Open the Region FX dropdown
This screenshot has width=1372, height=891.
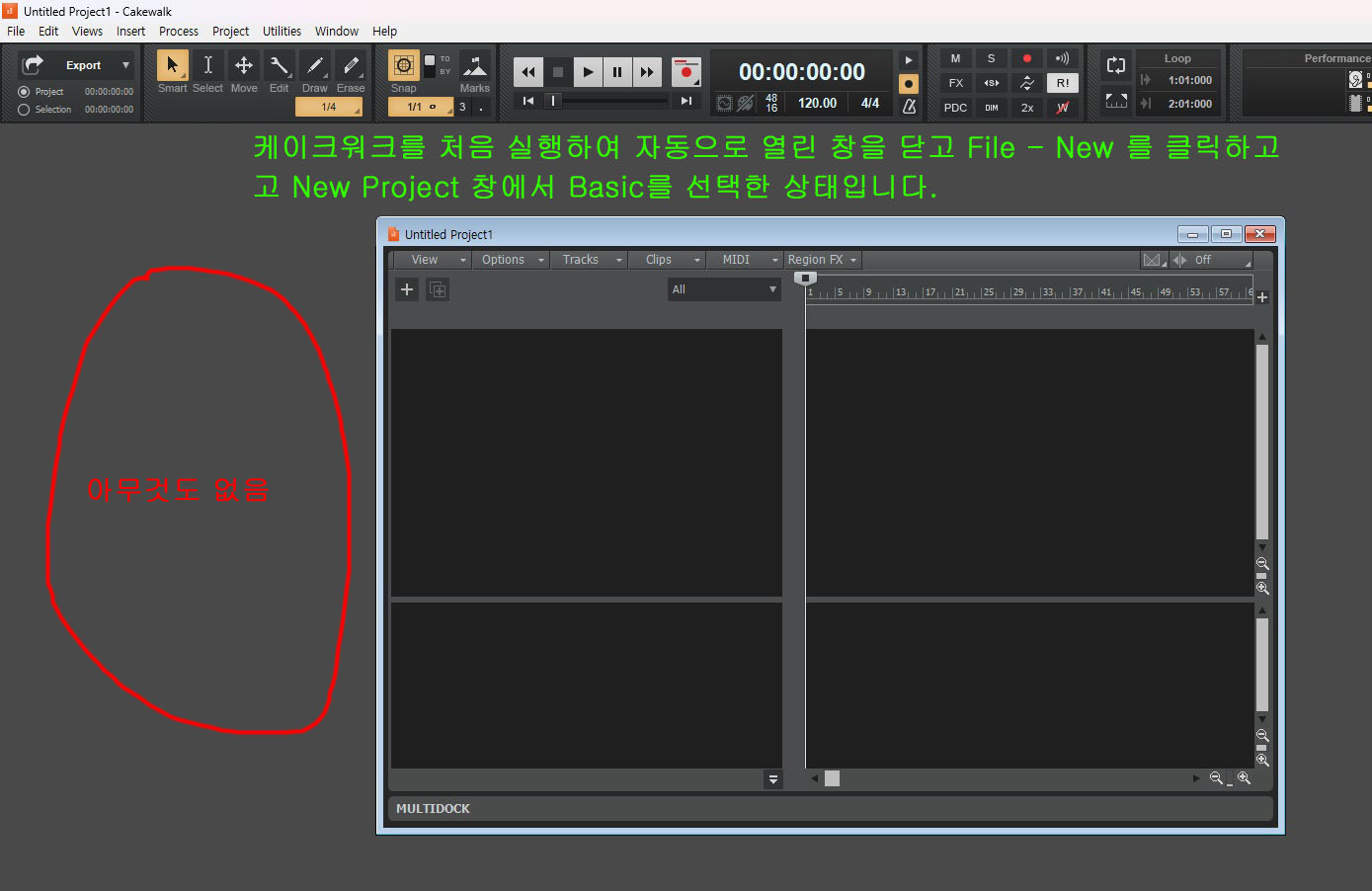coord(823,260)
